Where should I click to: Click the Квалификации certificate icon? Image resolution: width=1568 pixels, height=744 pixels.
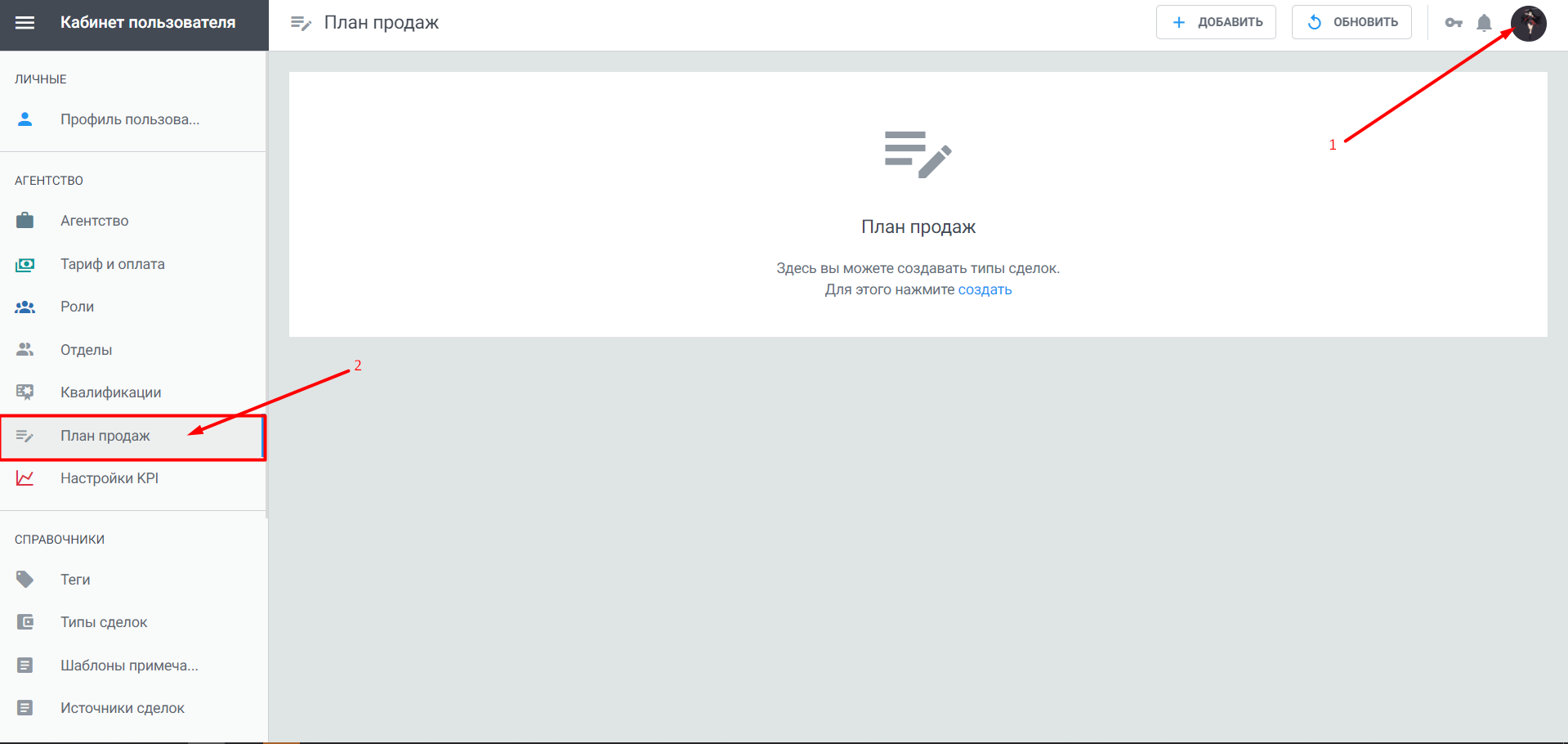[25, 392]
